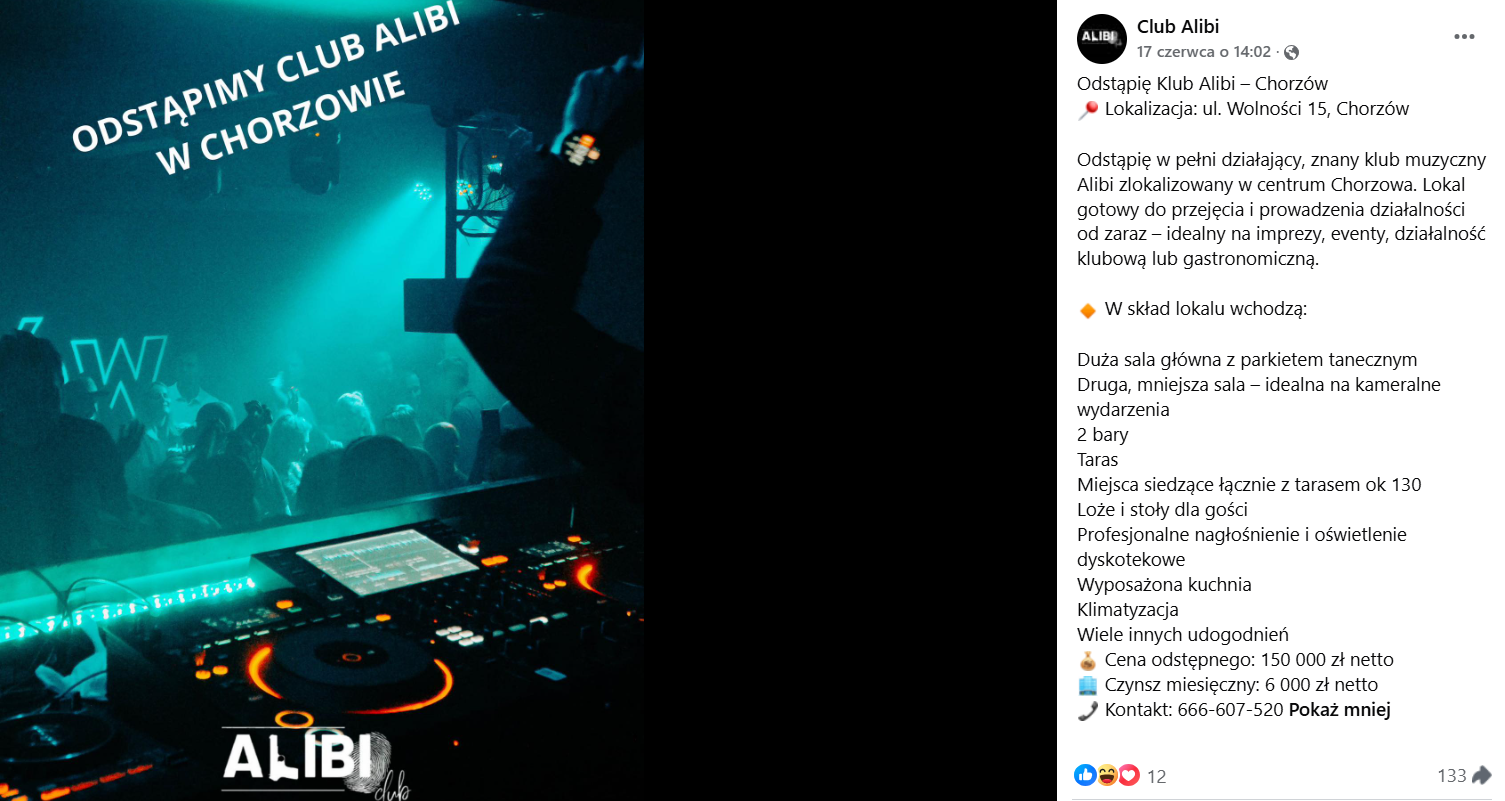1505x801 pixels.
Task: Click the globe public-visibility icon
Action: tap(1291, 52)
